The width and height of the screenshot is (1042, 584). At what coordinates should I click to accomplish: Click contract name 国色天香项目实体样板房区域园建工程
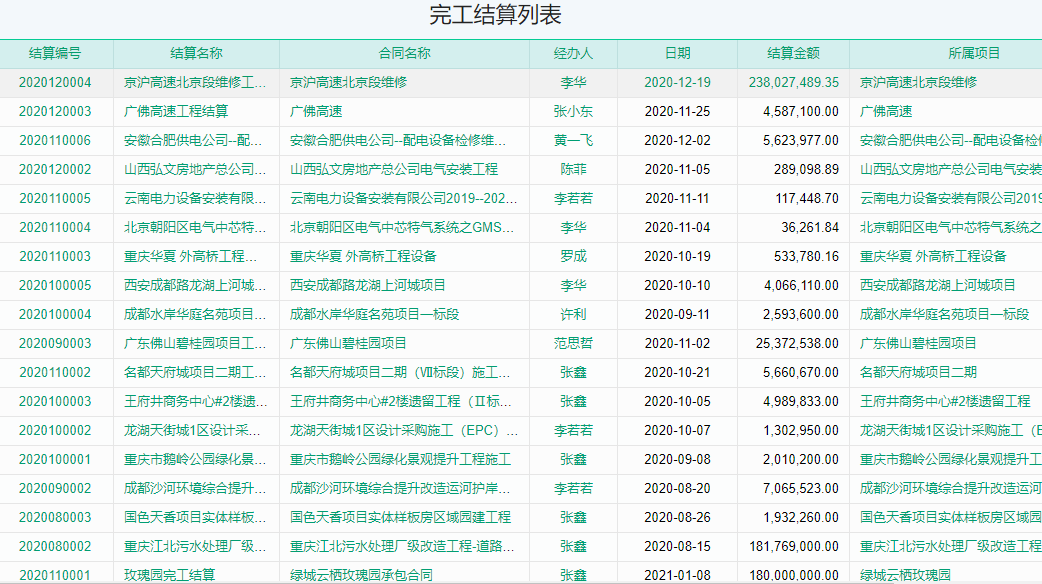[x=400, y=518]
